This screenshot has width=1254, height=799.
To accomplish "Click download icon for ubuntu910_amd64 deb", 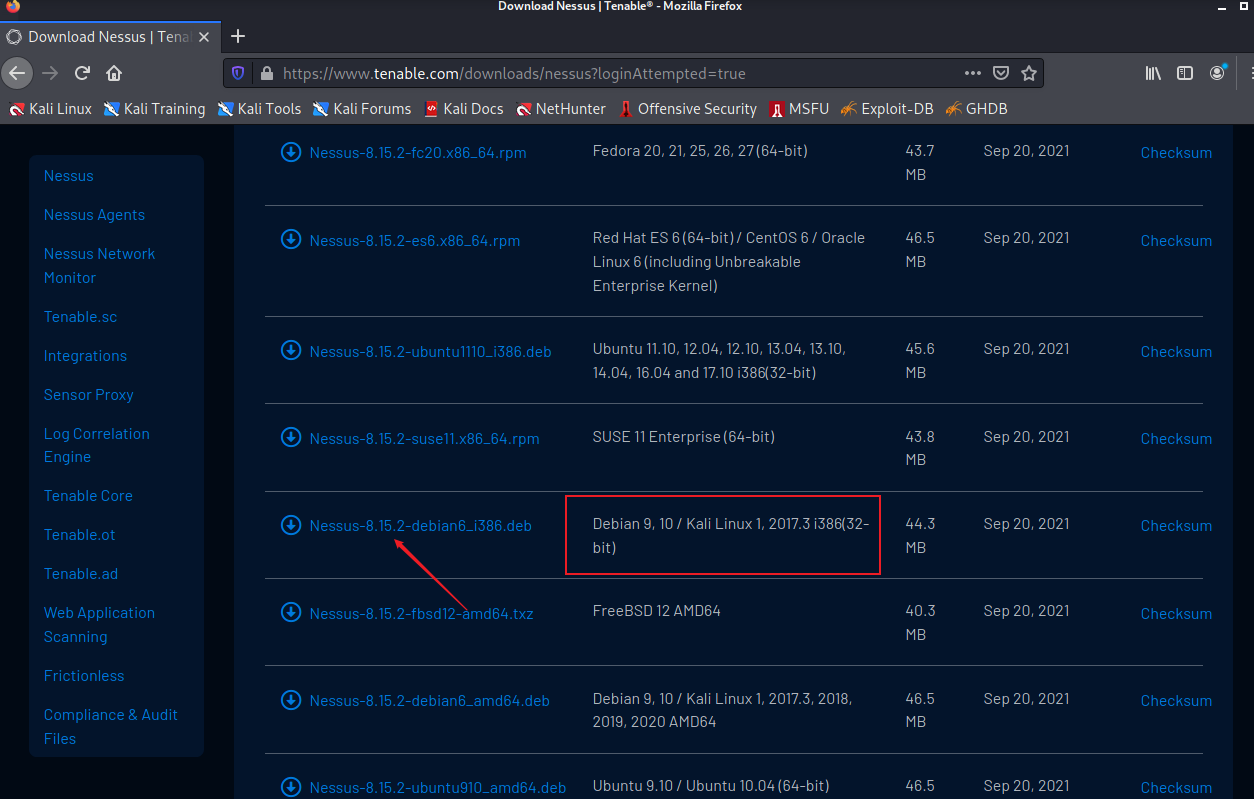I will (x=291, y=786).
